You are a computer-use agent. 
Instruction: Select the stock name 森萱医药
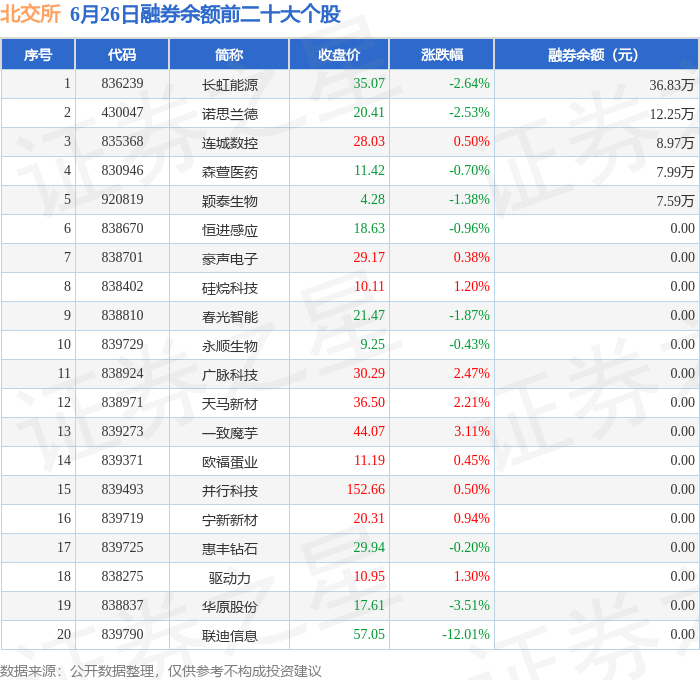(229, 171)
